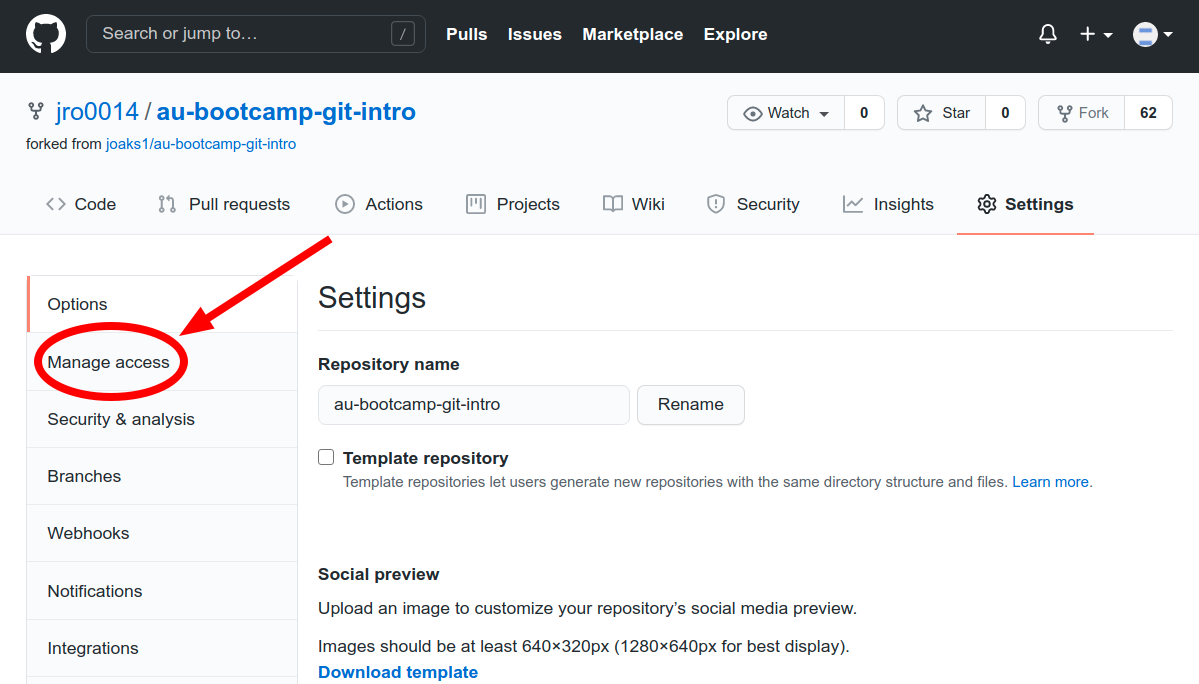Image resolution: width=1199 pixels, height=684 pixels.
Task: Open joaks1/au-bootcamp-git-intro parent repository link
Action: pyautogui.click(x=200, y=144)
